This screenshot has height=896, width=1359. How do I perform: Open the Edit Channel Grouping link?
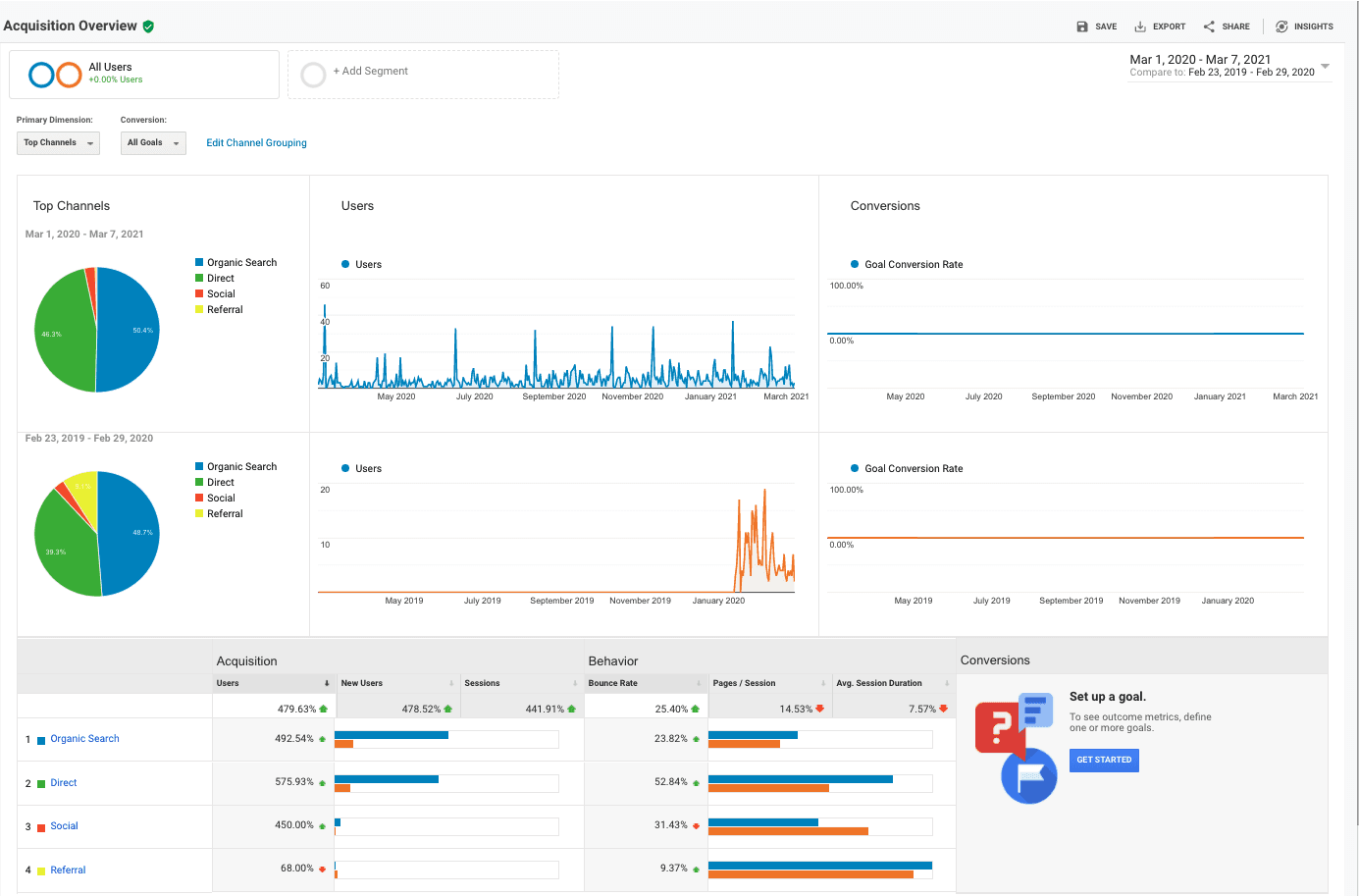[x=256, y=143]
